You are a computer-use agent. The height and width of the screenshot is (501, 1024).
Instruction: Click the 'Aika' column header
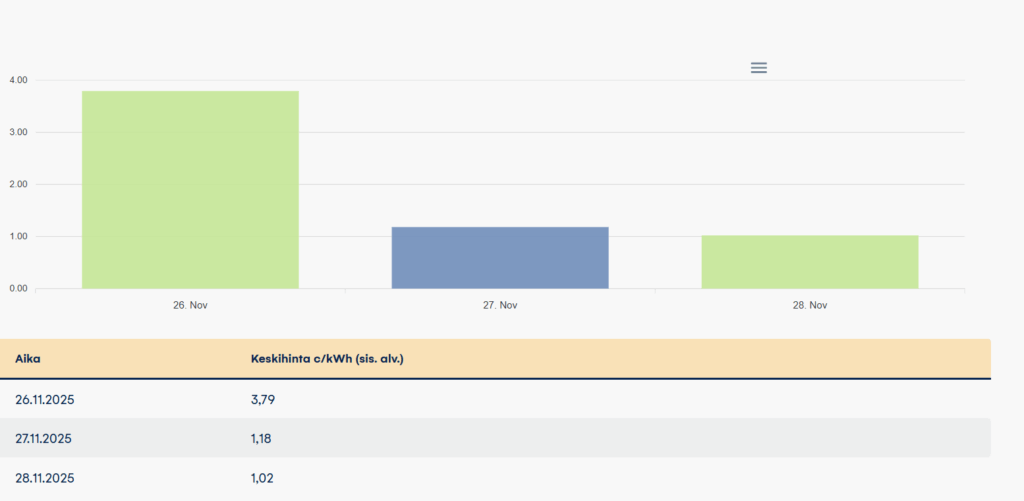click(x=27, y=358)
